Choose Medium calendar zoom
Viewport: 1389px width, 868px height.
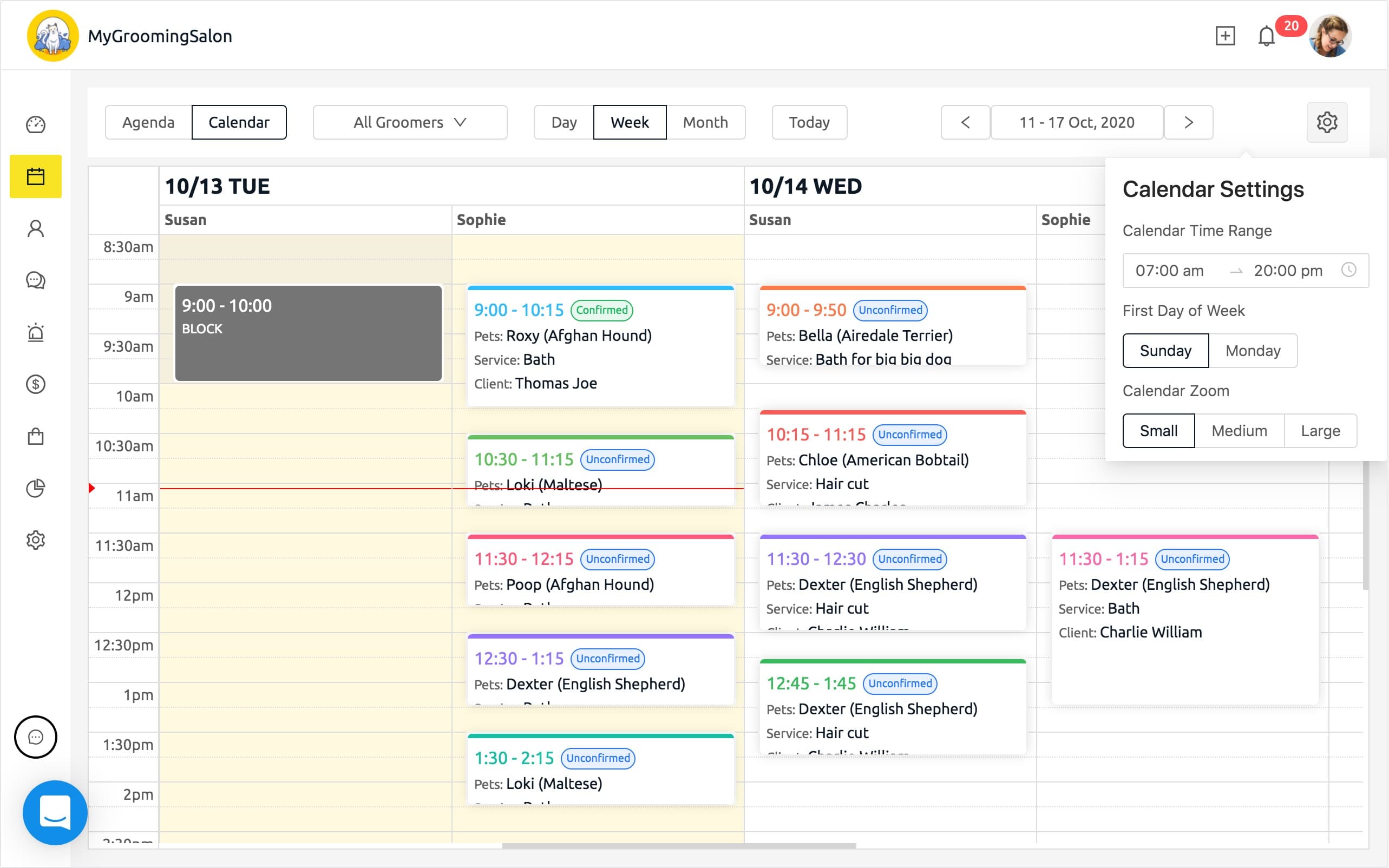click(1239, 431)
